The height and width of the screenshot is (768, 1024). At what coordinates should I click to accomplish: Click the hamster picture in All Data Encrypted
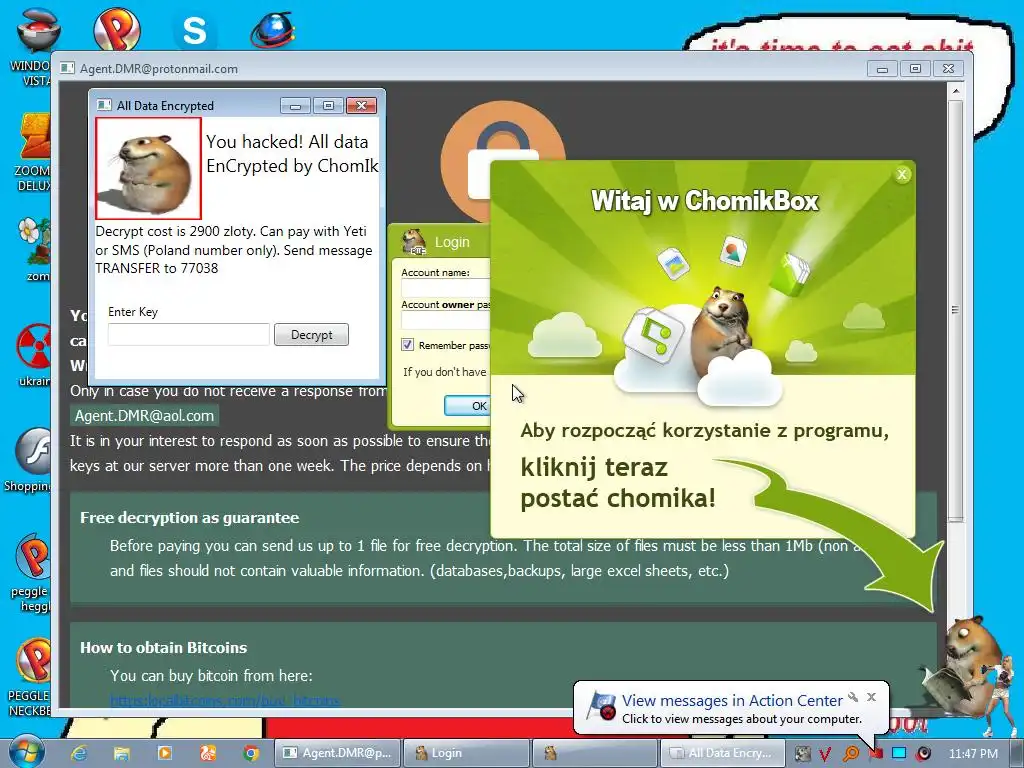coord(148,168)
